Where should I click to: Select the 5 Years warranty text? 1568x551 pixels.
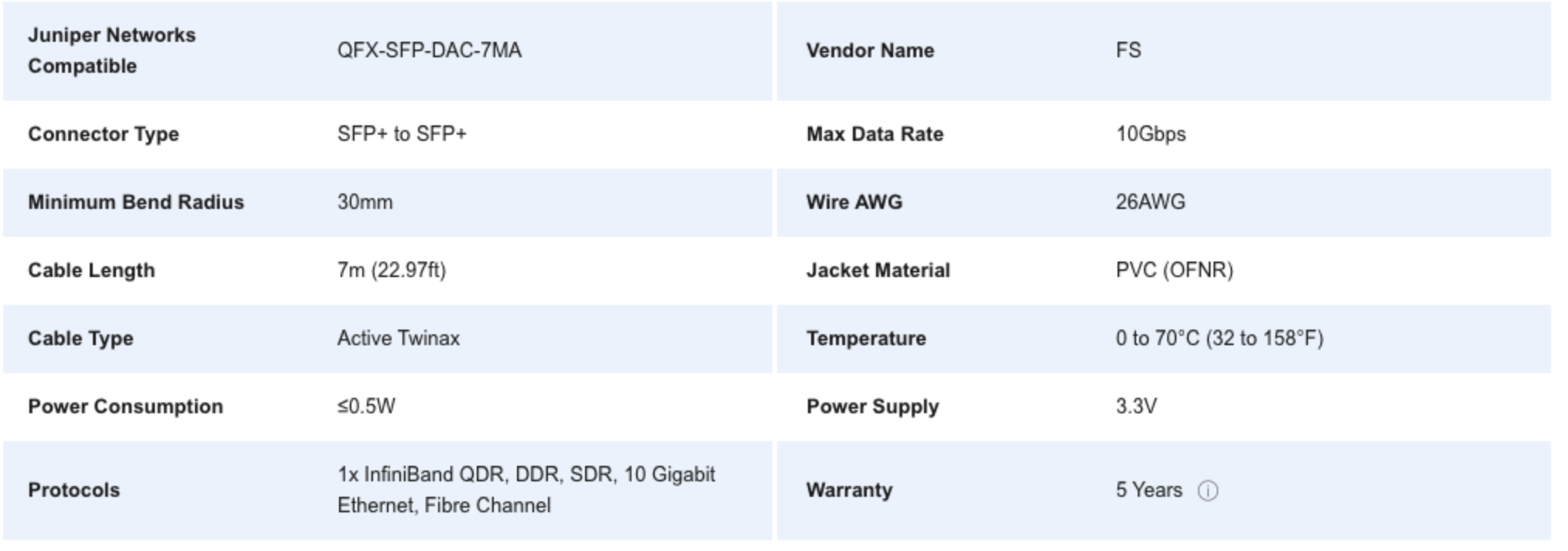pos(1149,490)
